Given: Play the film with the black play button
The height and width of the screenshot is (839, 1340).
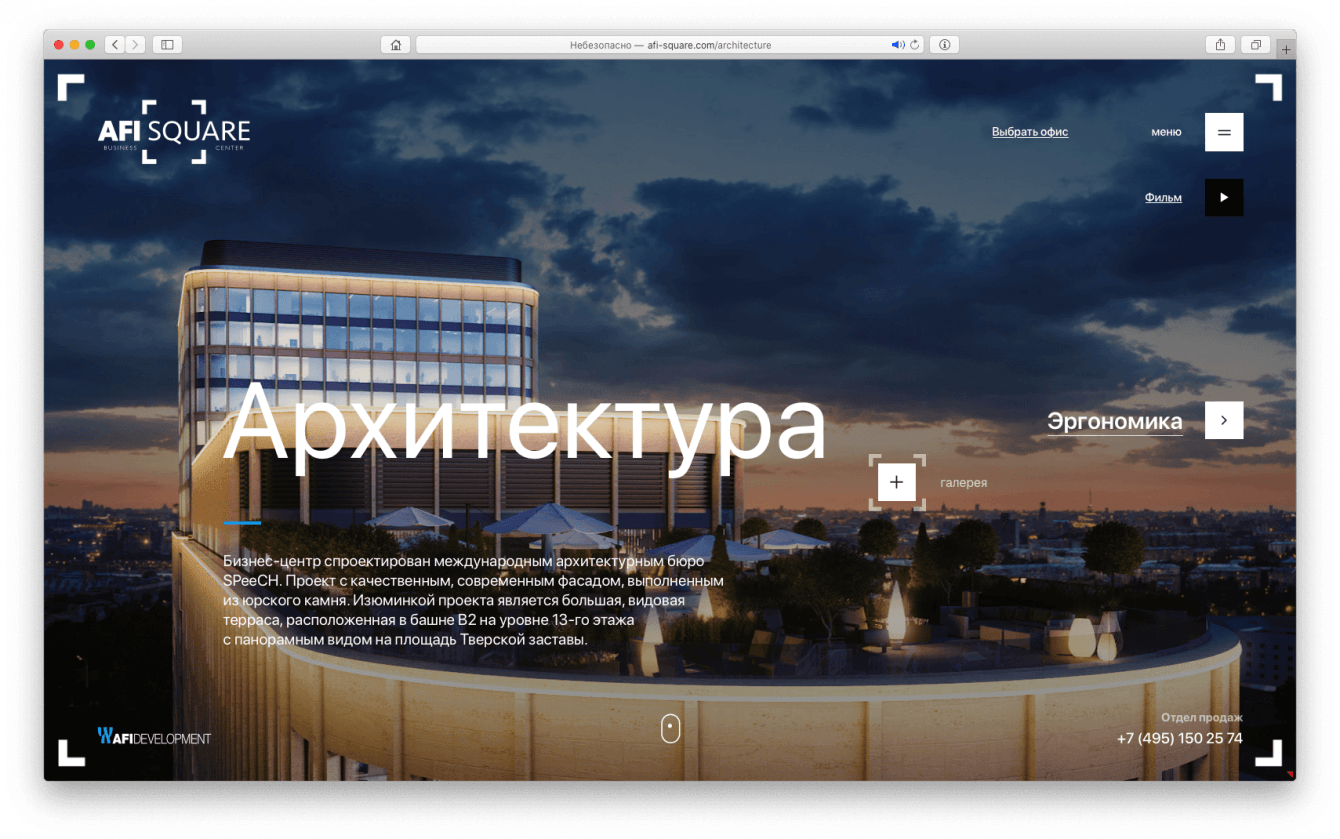Looking at the screenshot, I should [1224, 198].
